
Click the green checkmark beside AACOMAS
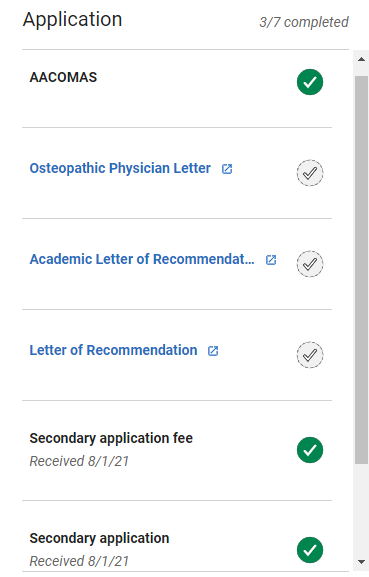tap(310, 82)
